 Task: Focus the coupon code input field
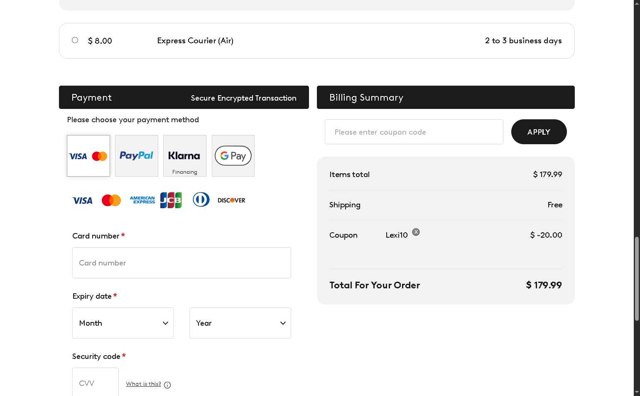click(x=414, y=132)
